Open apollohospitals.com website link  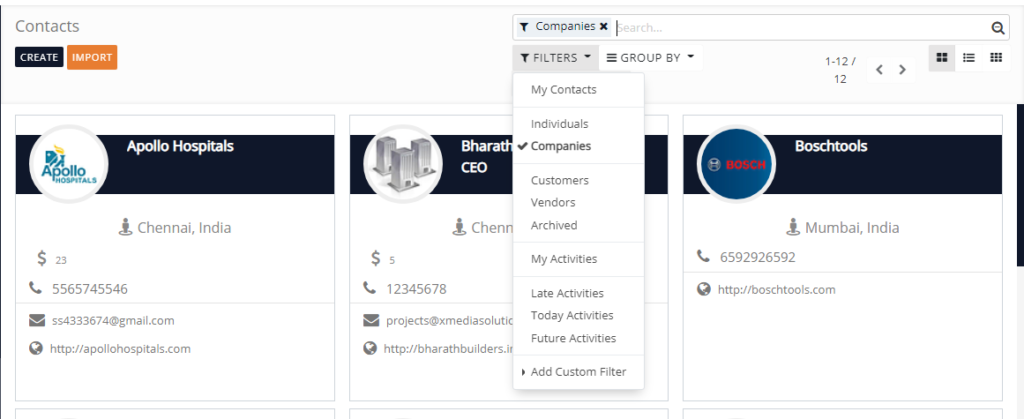click(x=120, y=349)
